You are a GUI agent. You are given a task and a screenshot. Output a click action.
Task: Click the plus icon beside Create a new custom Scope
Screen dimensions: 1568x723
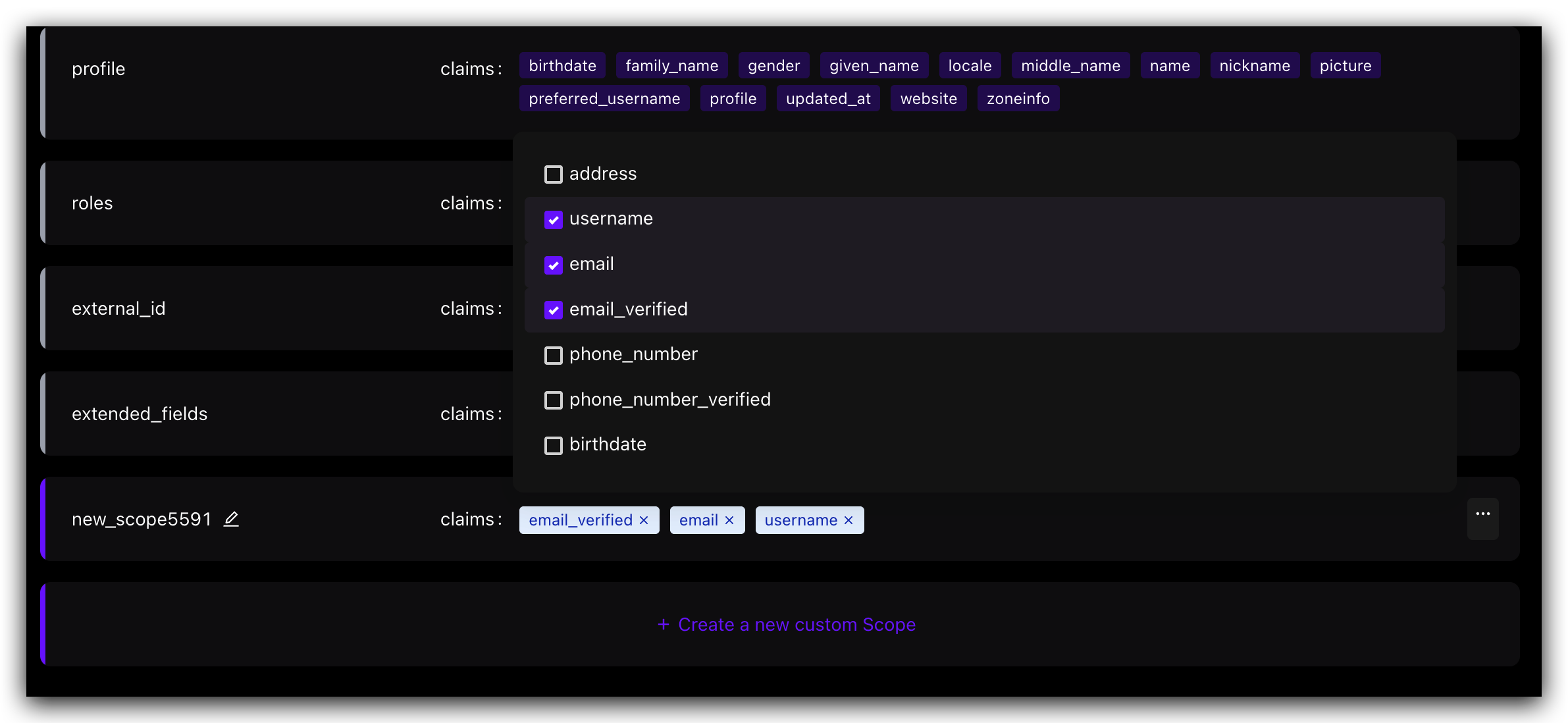(664, 624)
